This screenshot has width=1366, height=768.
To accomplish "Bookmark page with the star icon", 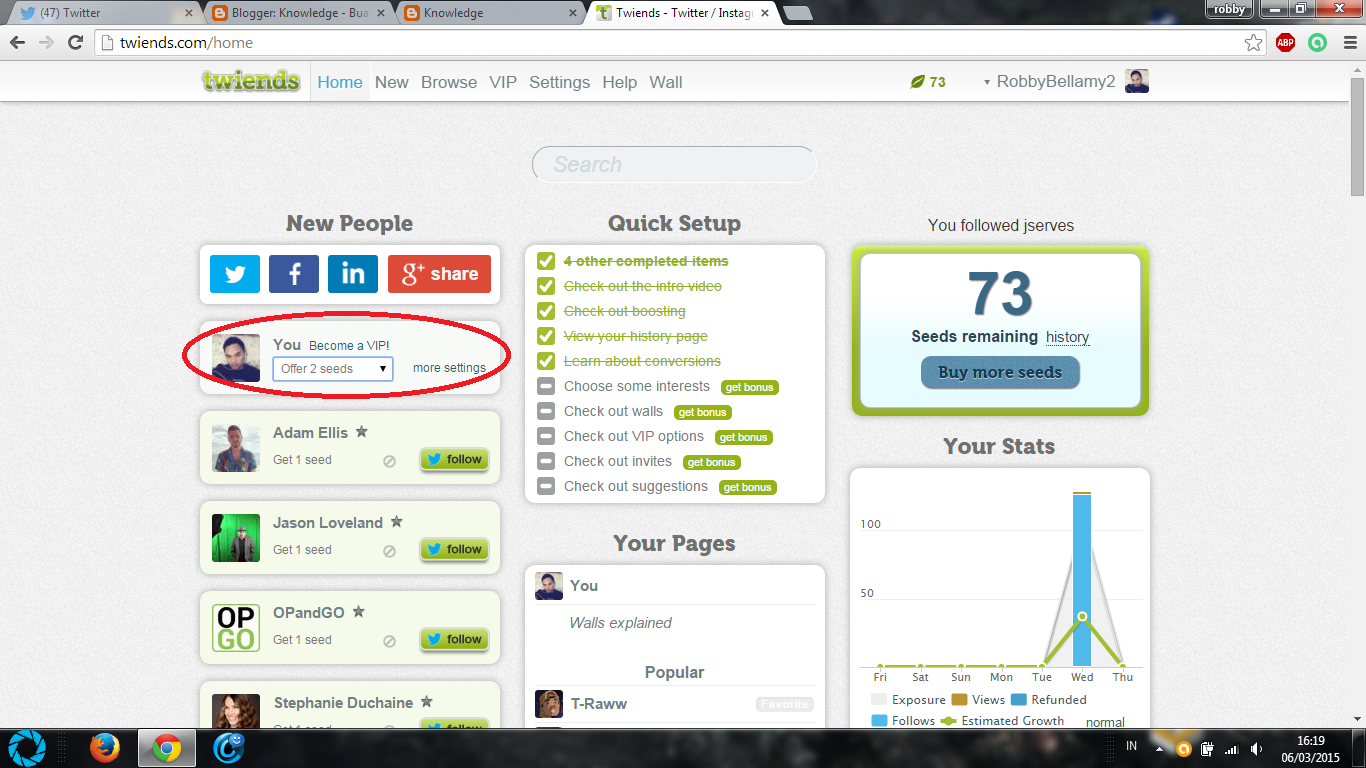I will (x=1253, y=42).
